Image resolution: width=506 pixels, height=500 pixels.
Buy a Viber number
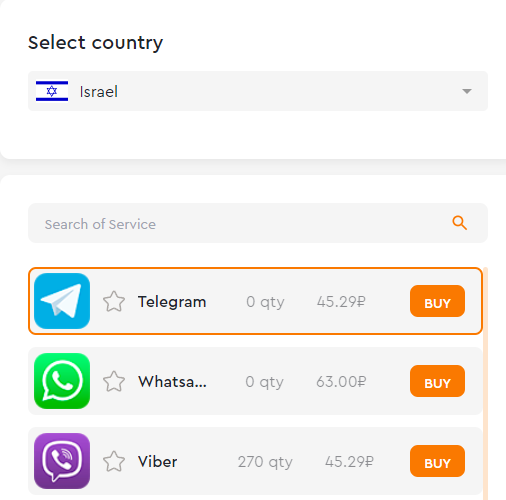[x=437, y=461]
